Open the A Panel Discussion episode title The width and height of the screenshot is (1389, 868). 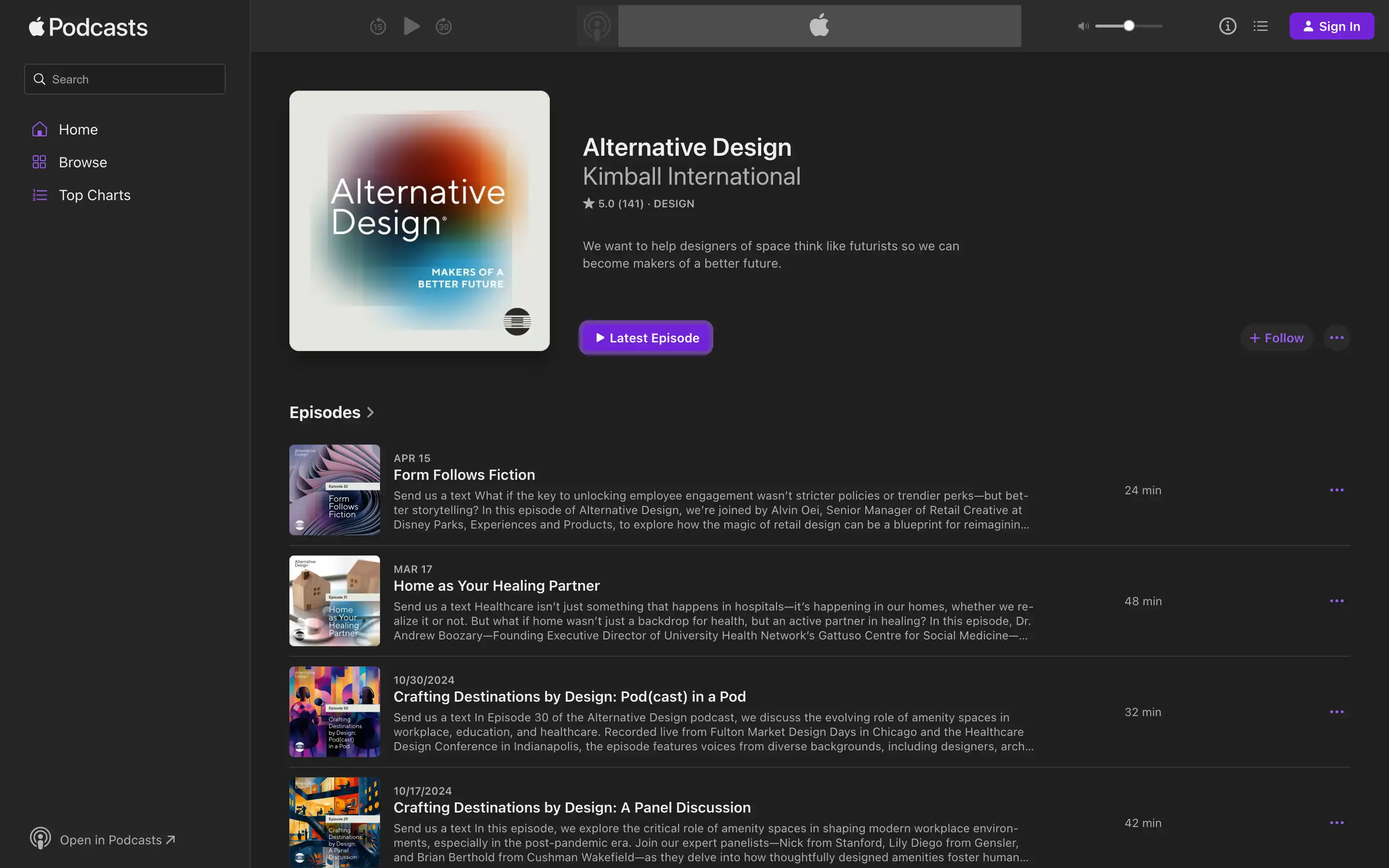[572, 807]
